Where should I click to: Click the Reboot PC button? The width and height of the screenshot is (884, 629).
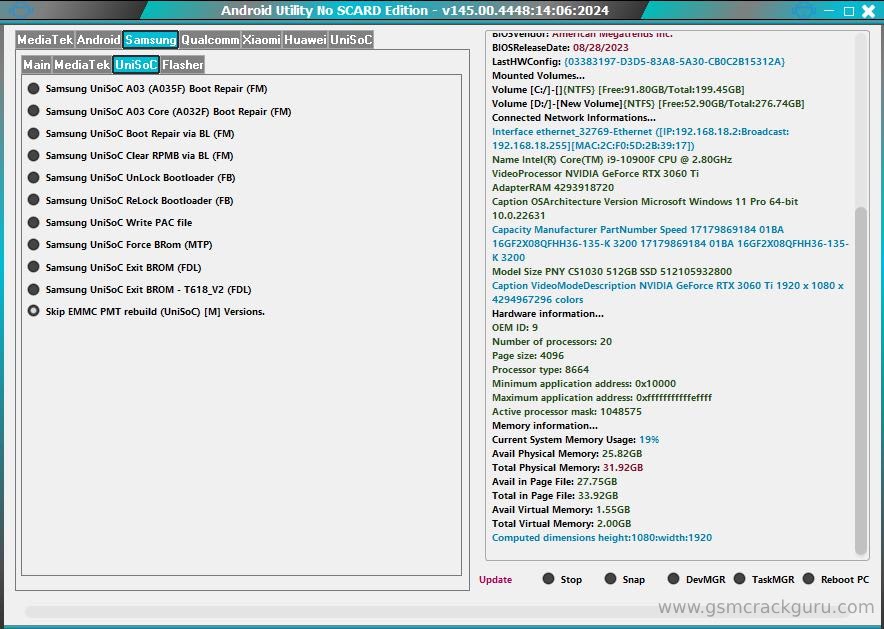coord(836,579)
